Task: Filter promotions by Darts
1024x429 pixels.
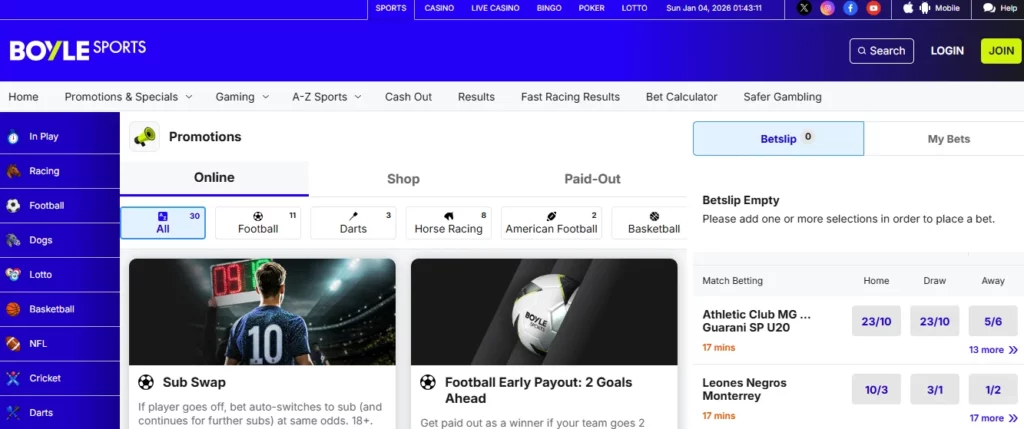Action: [x=353, y=223]
